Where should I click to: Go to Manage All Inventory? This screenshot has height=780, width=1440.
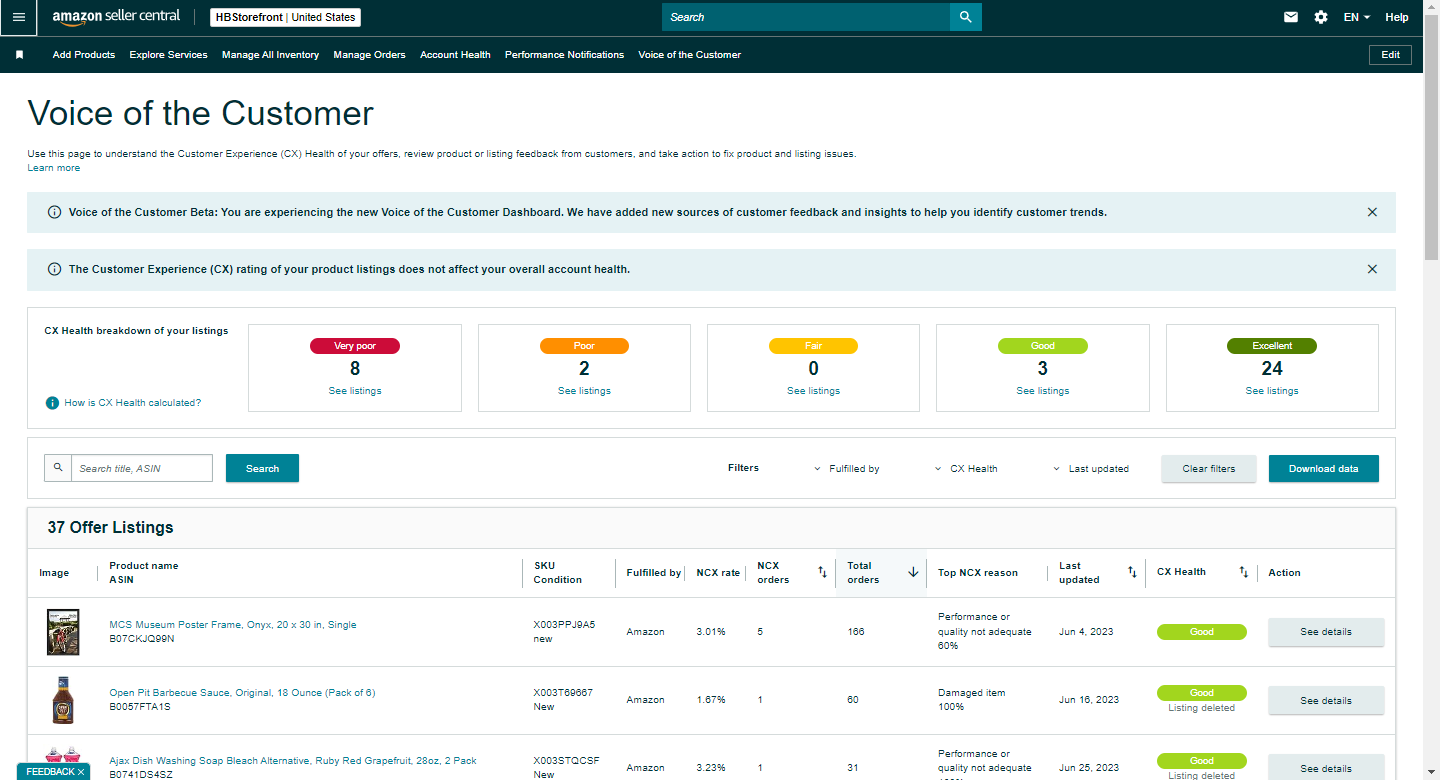tap(270, 55)
